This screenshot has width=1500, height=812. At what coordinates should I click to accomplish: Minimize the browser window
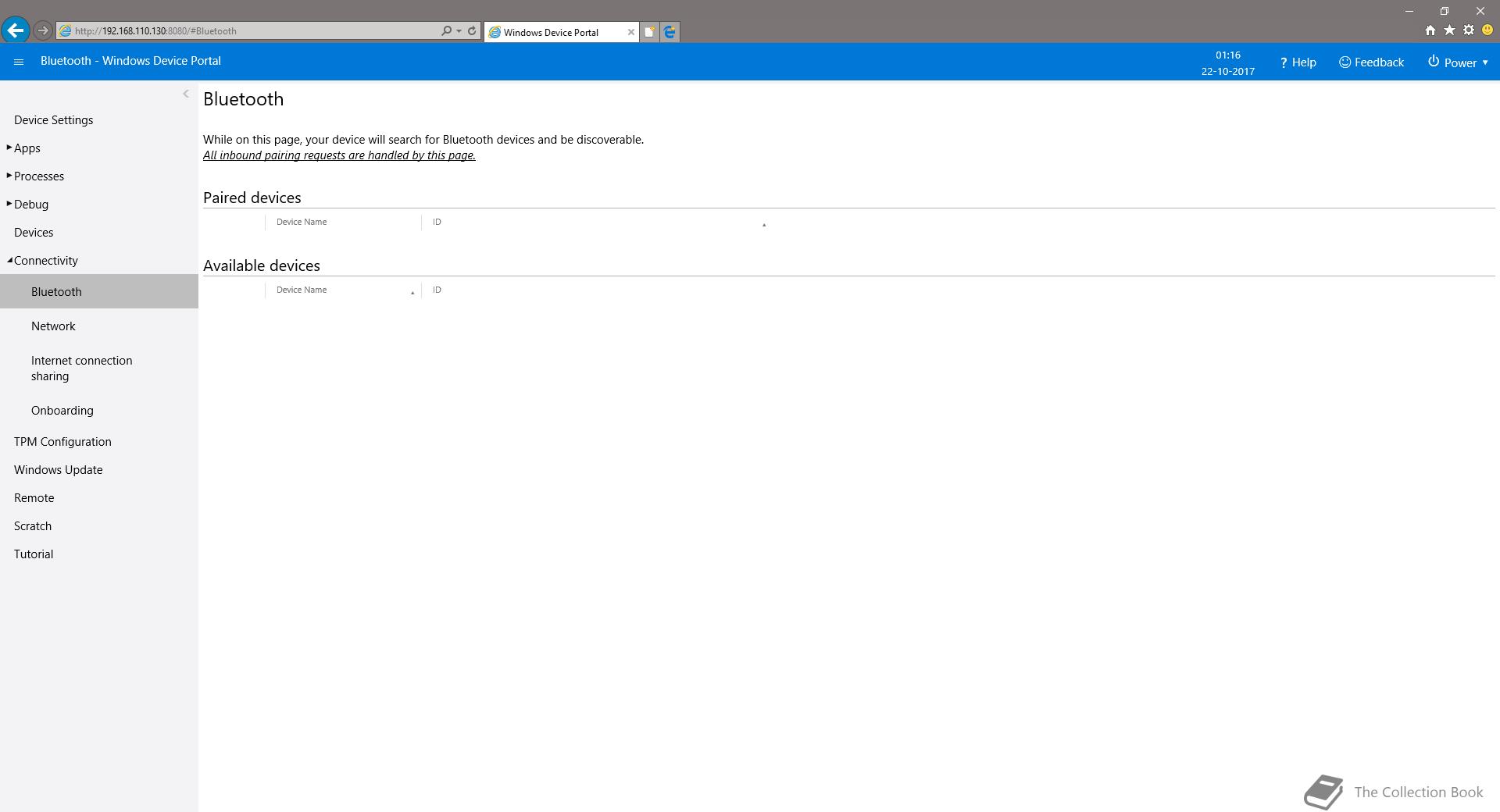(1409, 11)
